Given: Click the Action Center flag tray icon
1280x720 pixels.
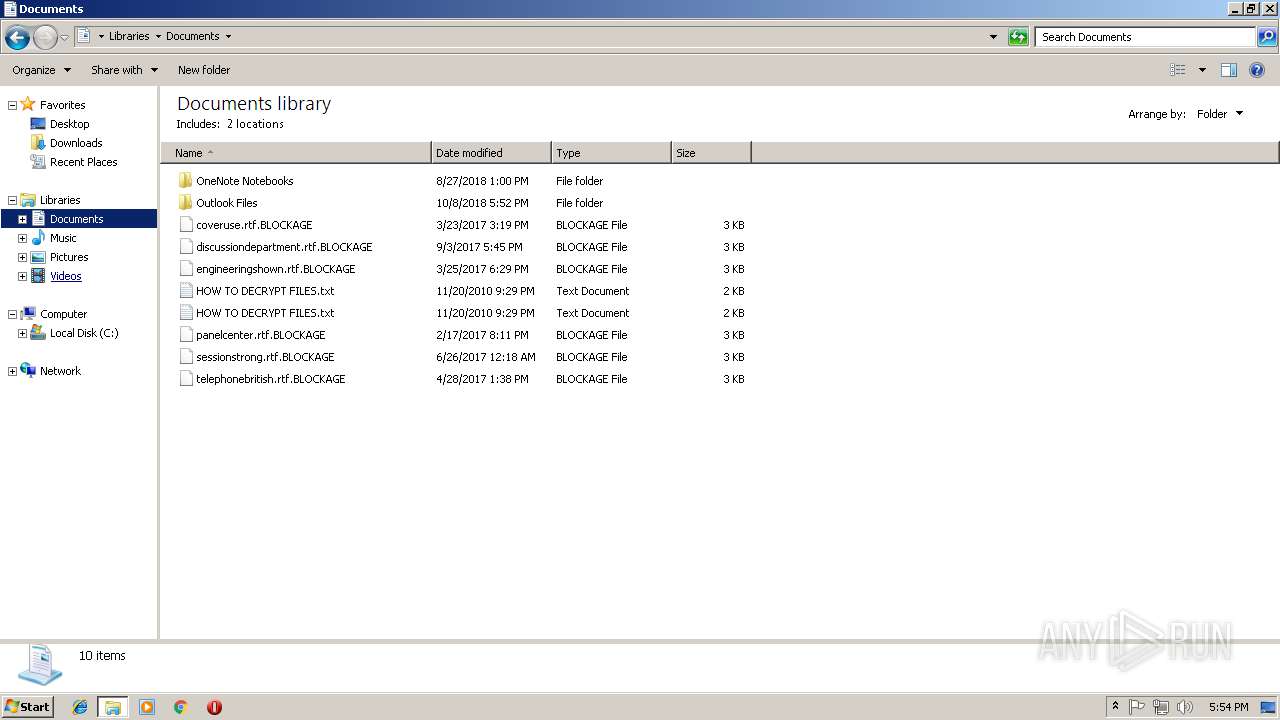Looking at the screenshot, I should [x=1137, y=707].
